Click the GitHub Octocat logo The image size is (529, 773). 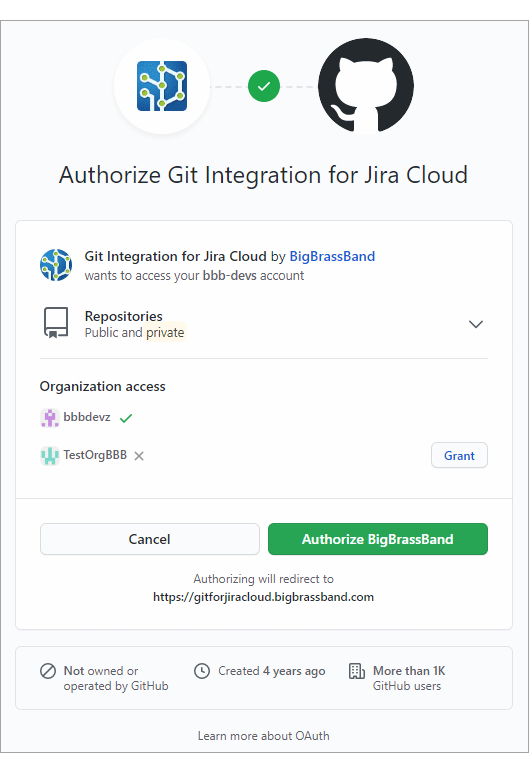(x=366, y=86)
